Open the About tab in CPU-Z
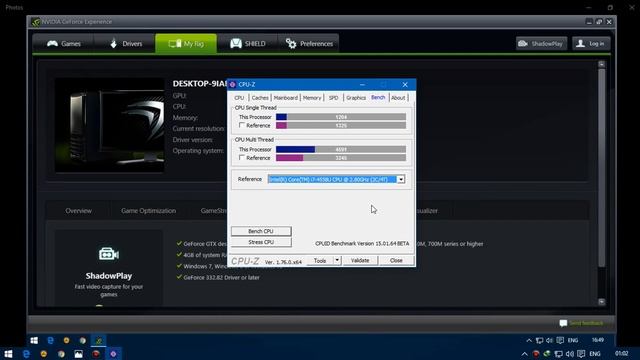This screenshot has width=640, height=360. [398, 98]
